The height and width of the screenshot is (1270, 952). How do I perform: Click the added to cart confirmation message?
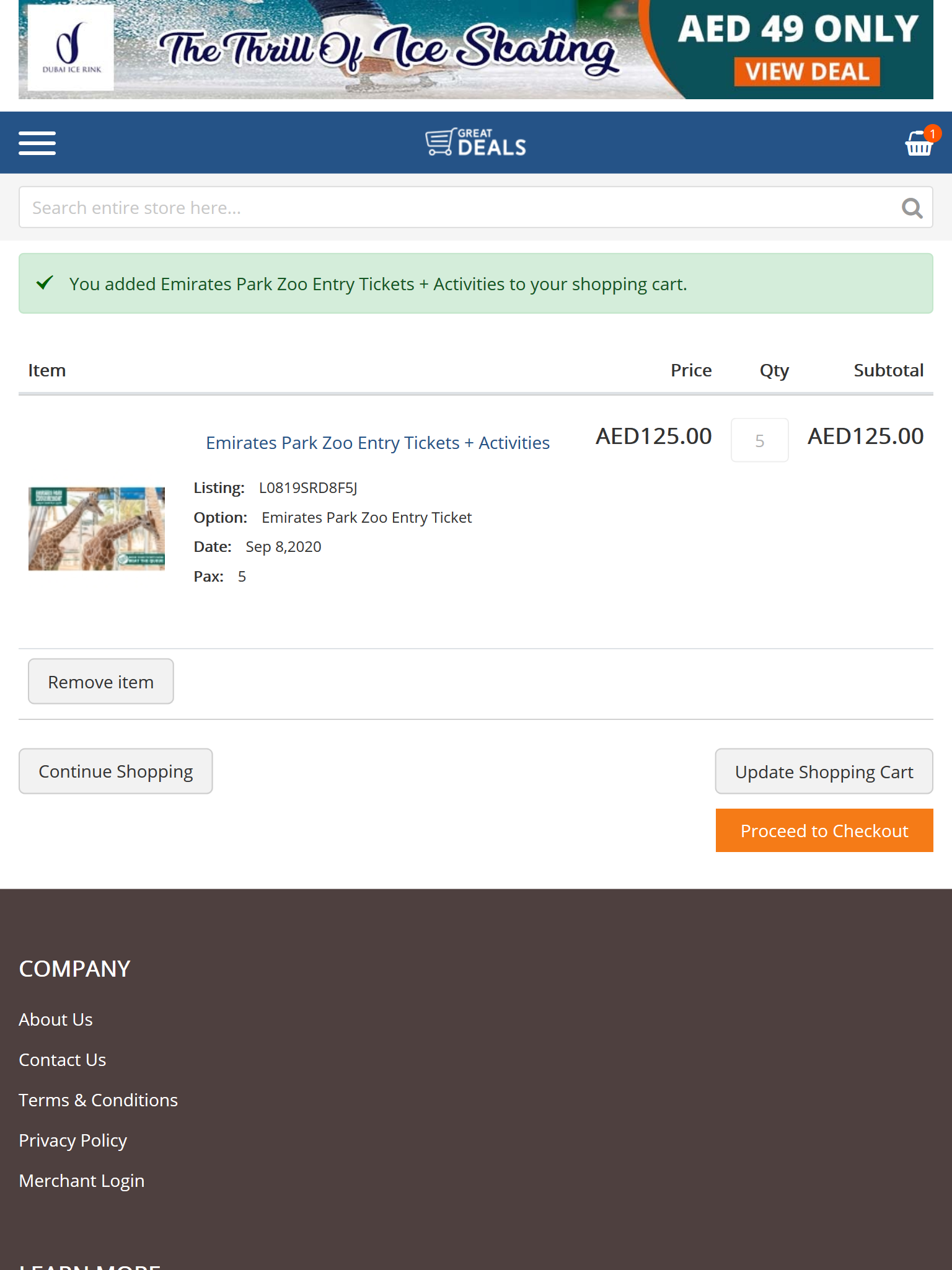point(378,284)
